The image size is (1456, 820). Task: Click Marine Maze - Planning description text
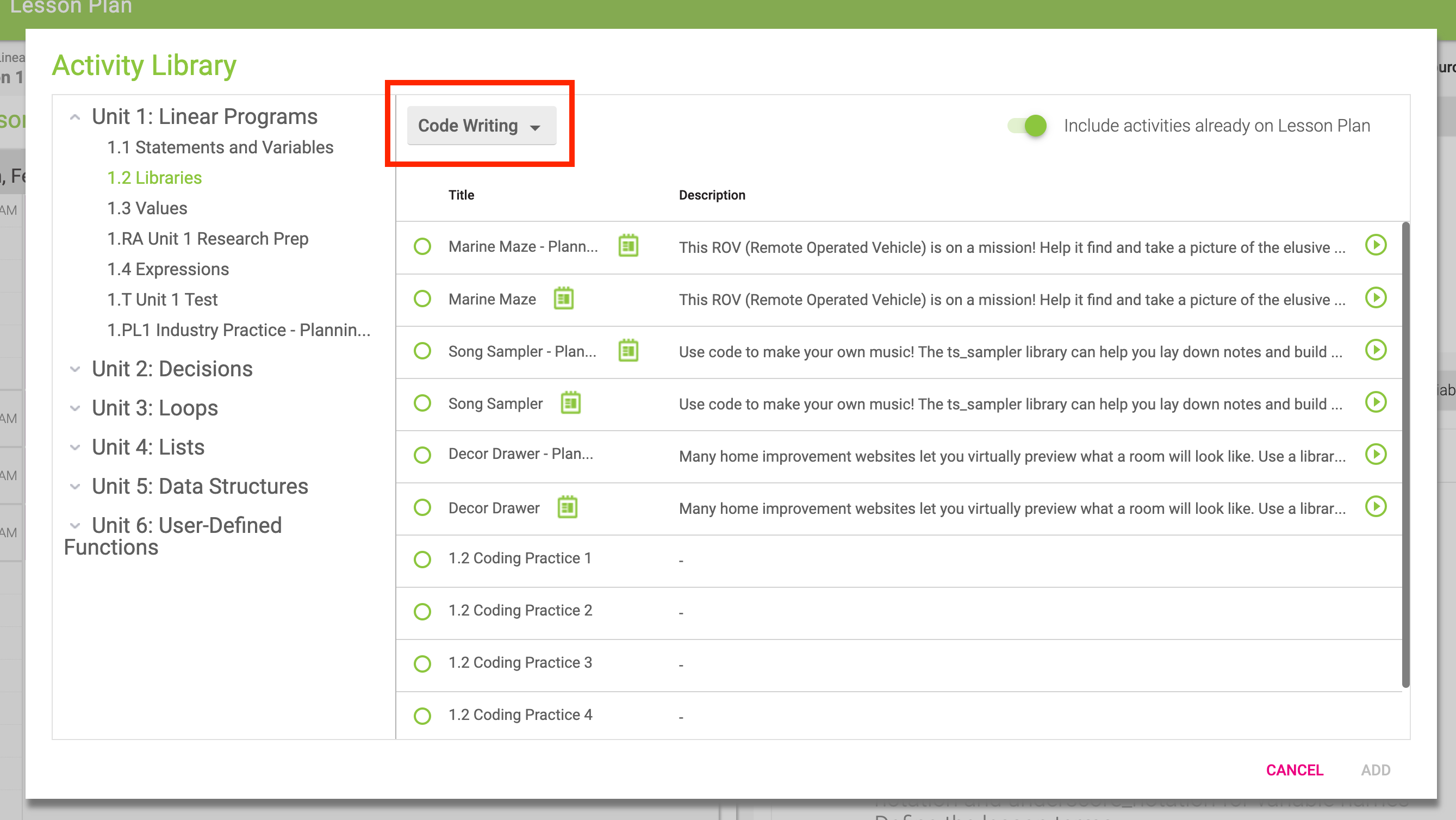click(1012, 247)
